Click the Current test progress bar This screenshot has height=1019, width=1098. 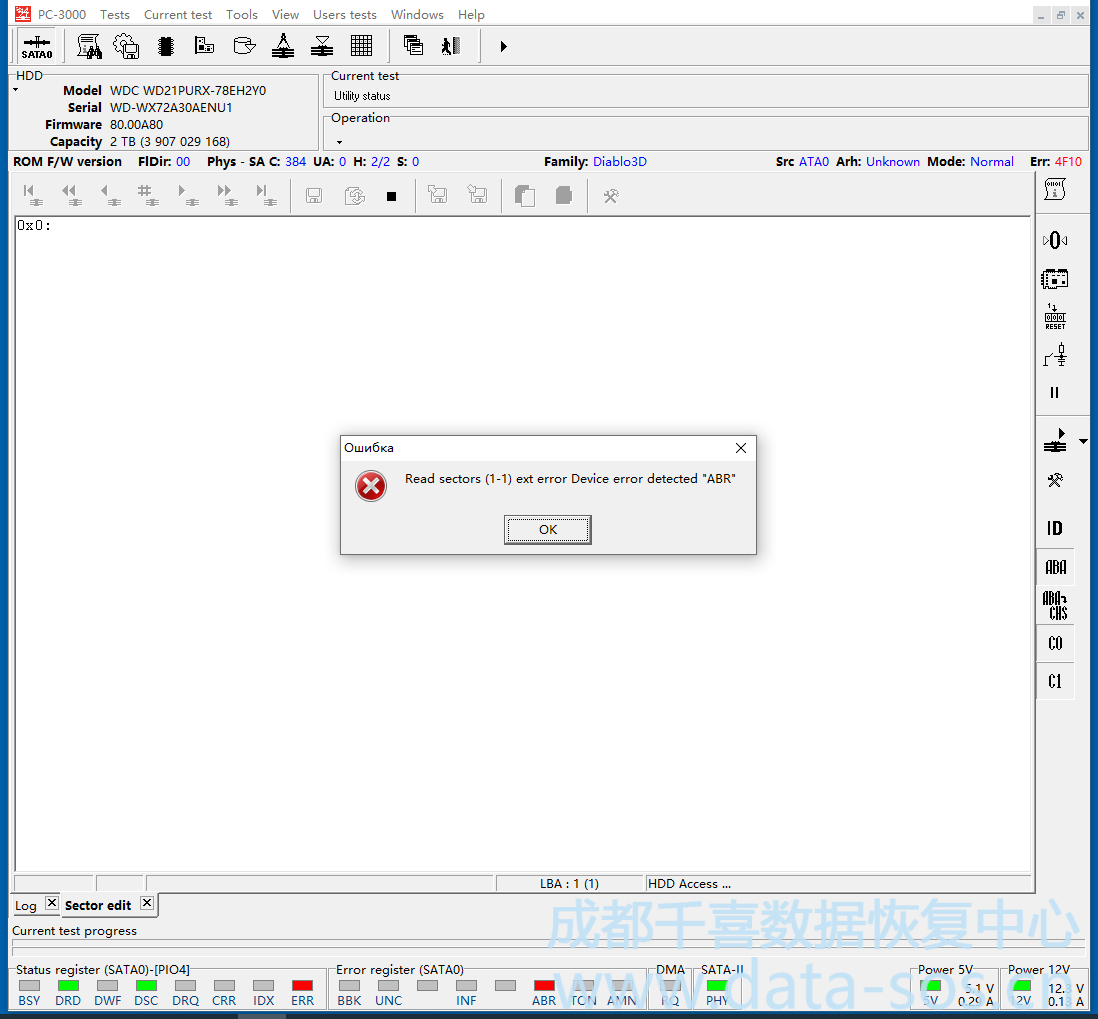tap(548, 945)
